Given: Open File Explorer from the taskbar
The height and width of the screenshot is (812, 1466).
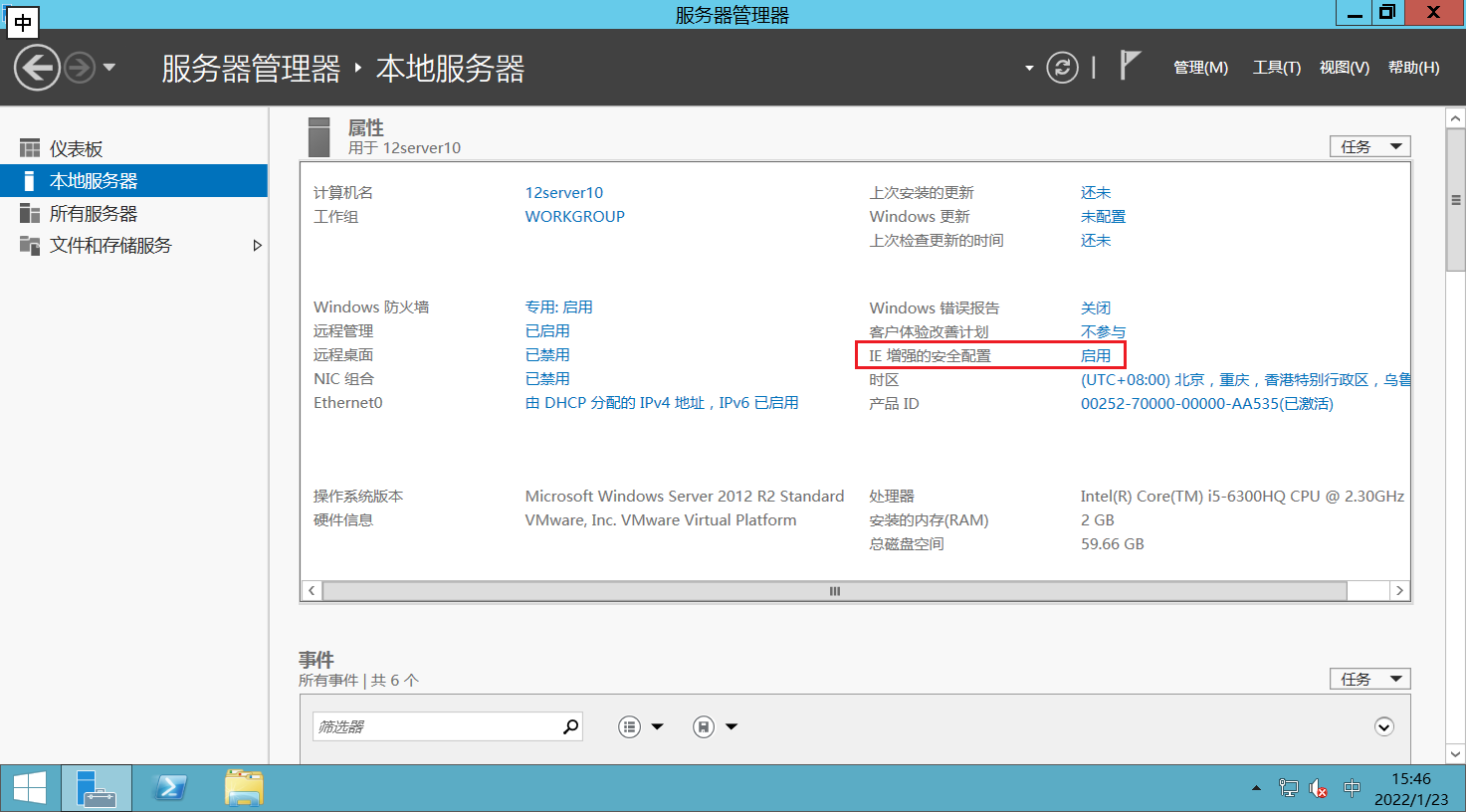Looking at the screenshot, I should click(244, 788).
